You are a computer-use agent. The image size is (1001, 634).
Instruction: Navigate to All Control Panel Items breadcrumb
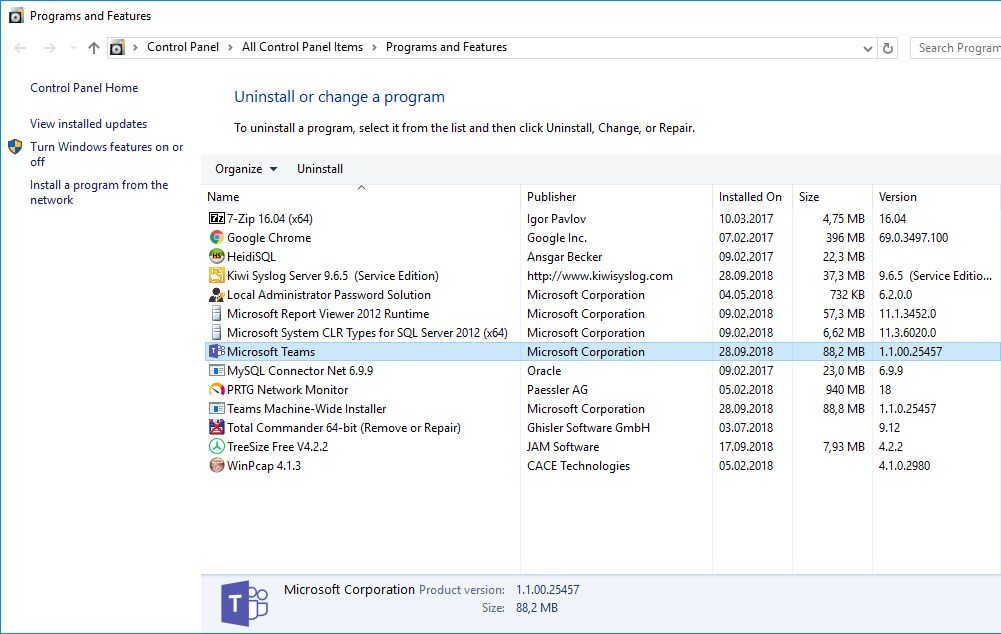(x=302, y=47)
